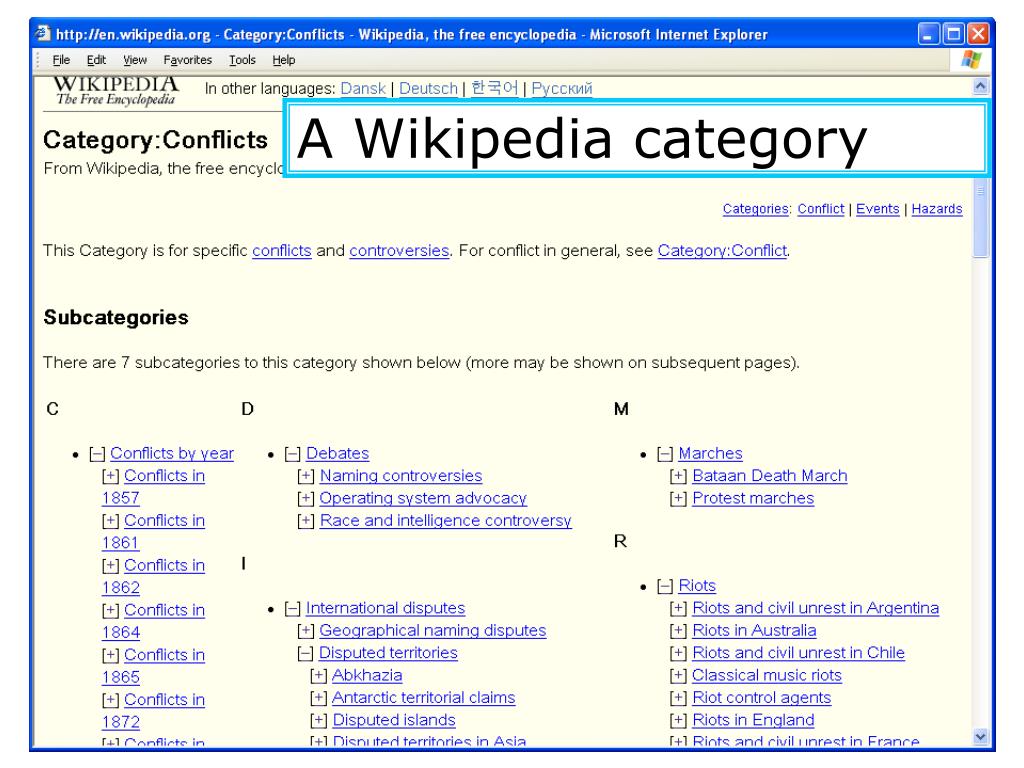1024x768 pixels.
Task: Open the Classical music riots category
Action: click(767, 675)
